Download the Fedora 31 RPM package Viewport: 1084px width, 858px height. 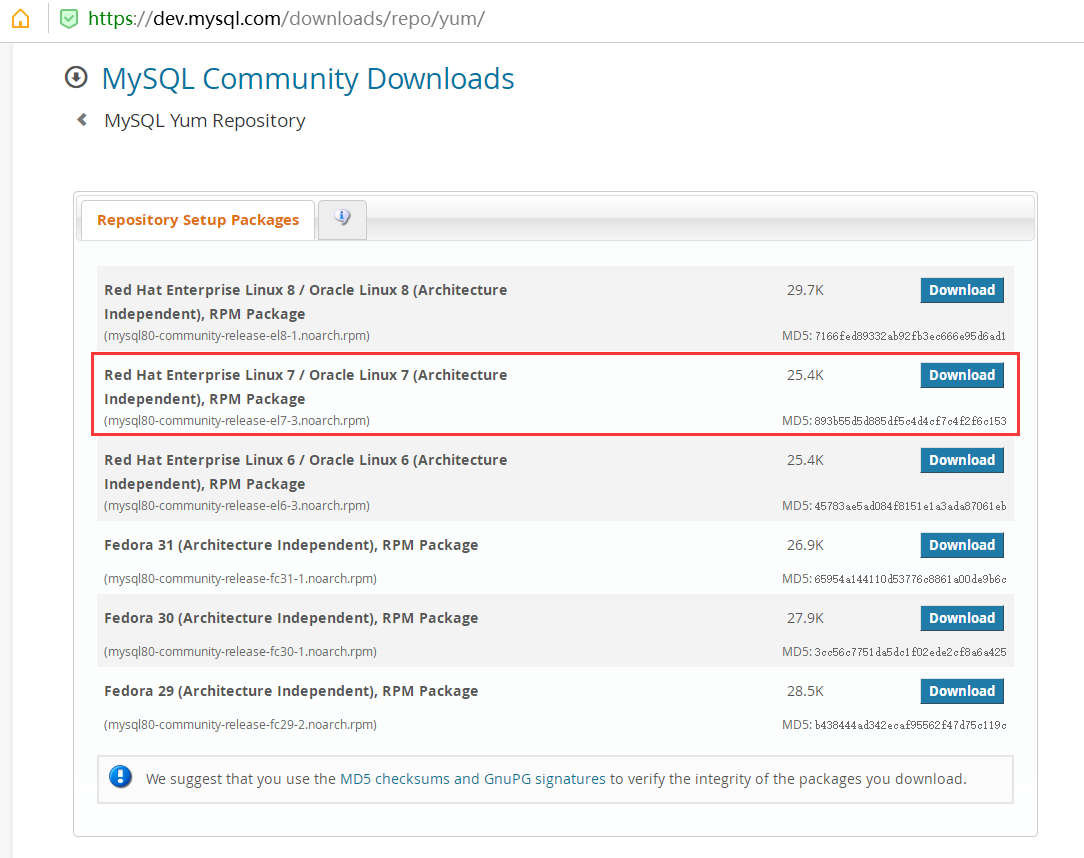point(962,545)
